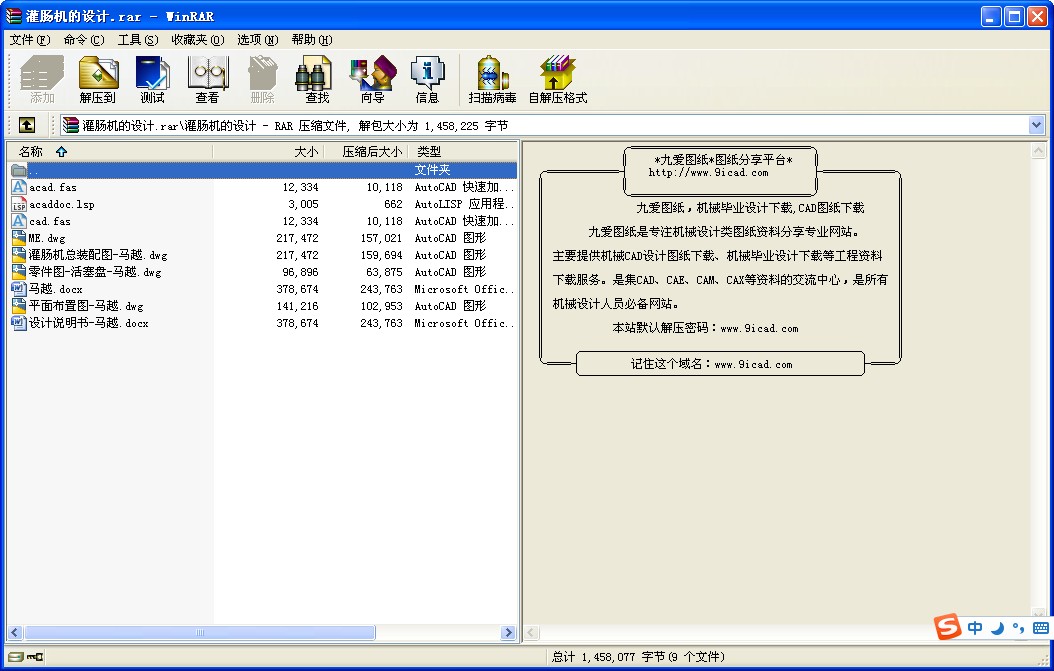Click the 总计 1,458,077 字节 status text
Screen dimensions: 1054x671
(x=638, y=657)
